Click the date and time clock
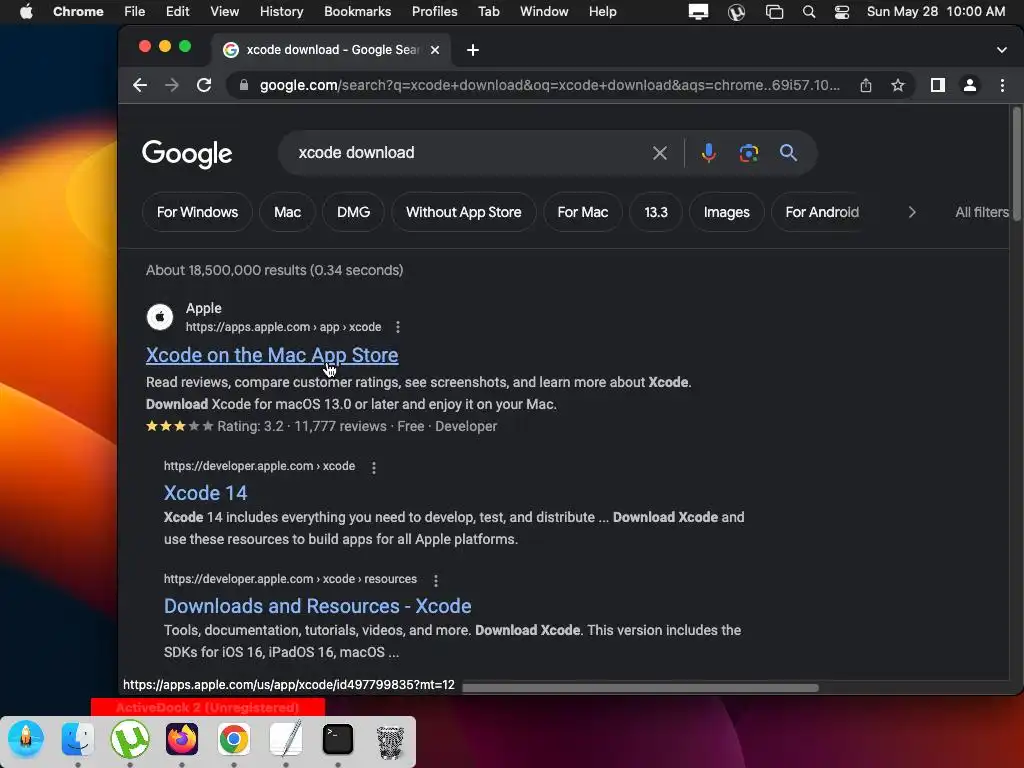 [x=936, y=12]
